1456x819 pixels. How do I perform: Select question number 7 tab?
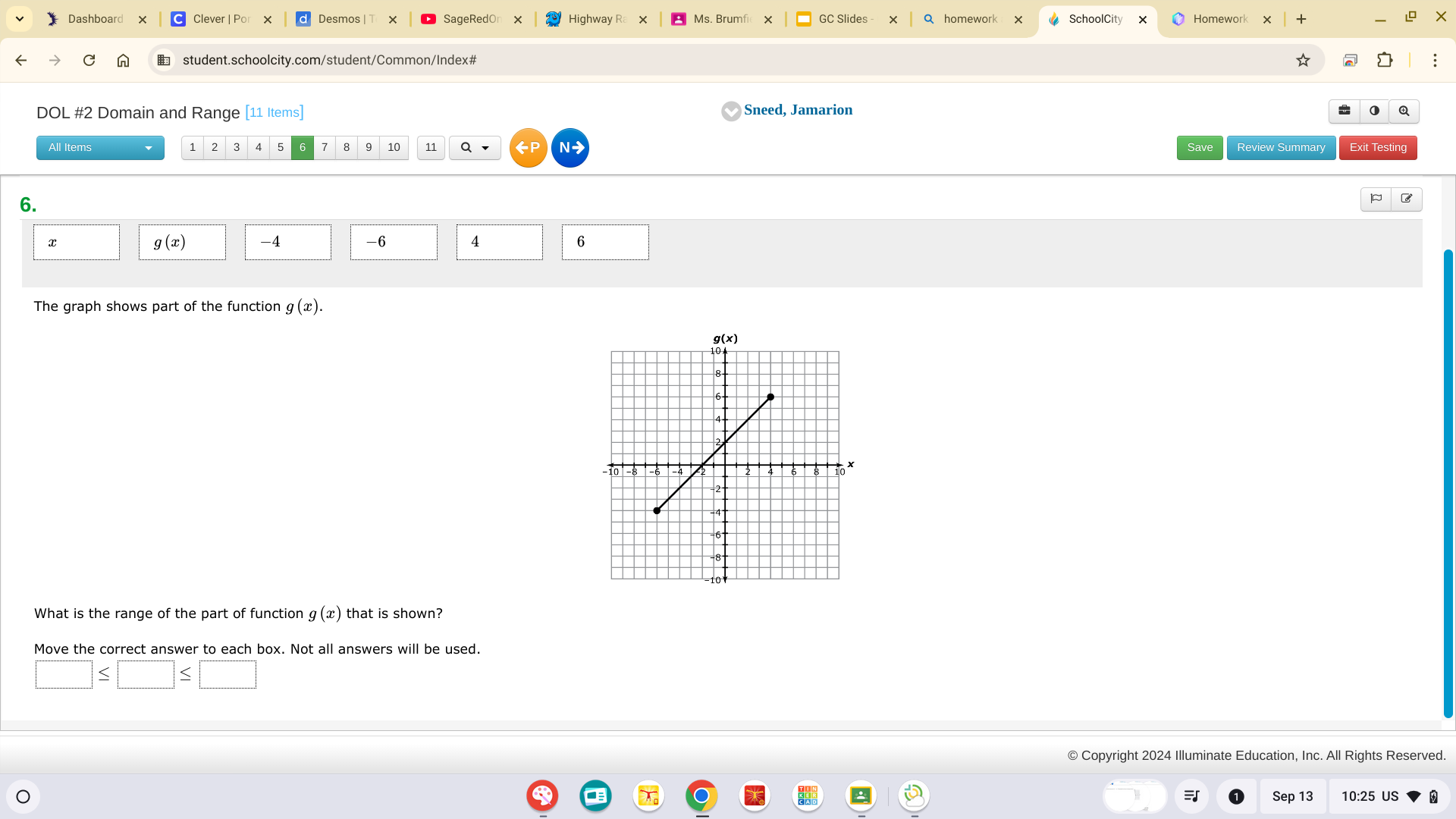tap(324, 147)
